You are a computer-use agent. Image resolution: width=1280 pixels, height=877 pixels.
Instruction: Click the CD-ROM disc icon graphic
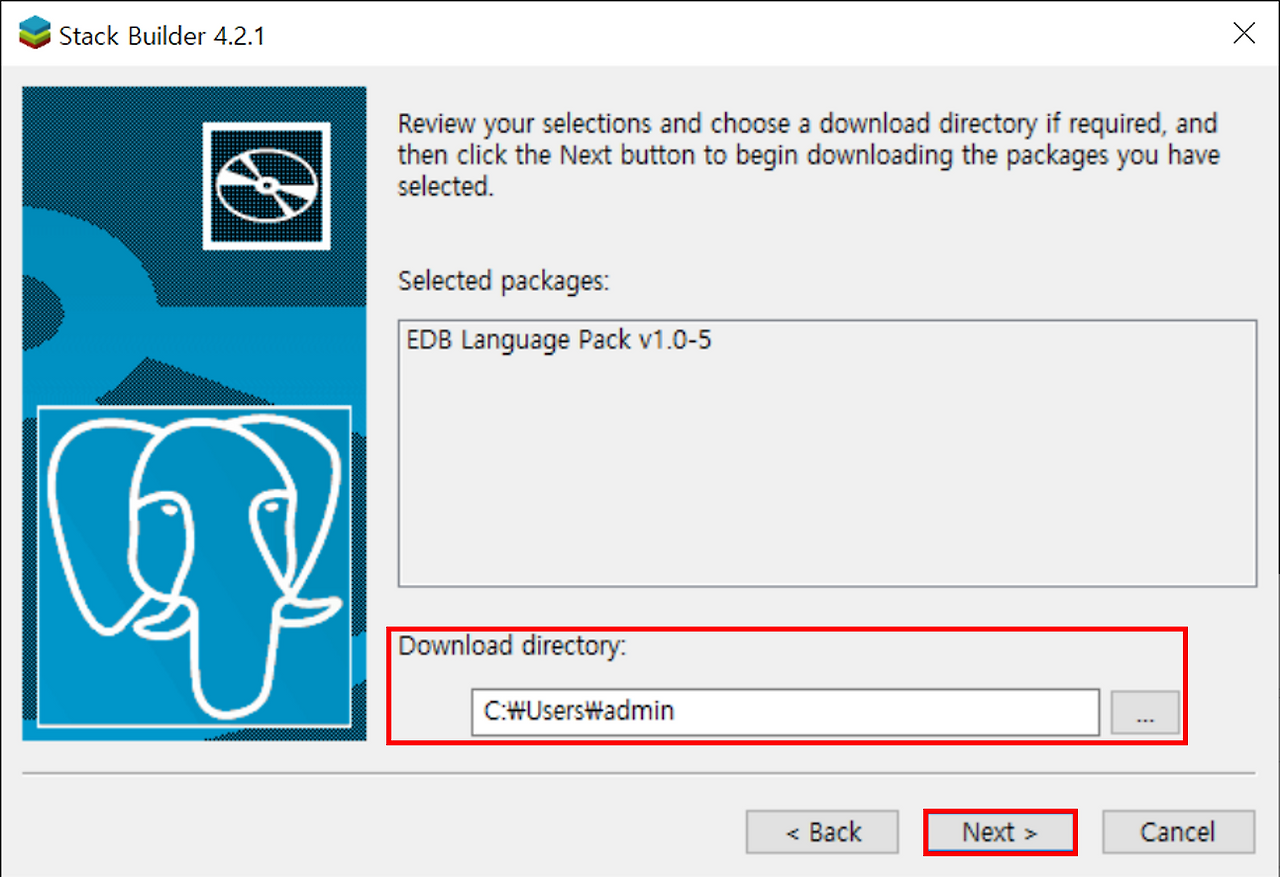click(265, 185)
